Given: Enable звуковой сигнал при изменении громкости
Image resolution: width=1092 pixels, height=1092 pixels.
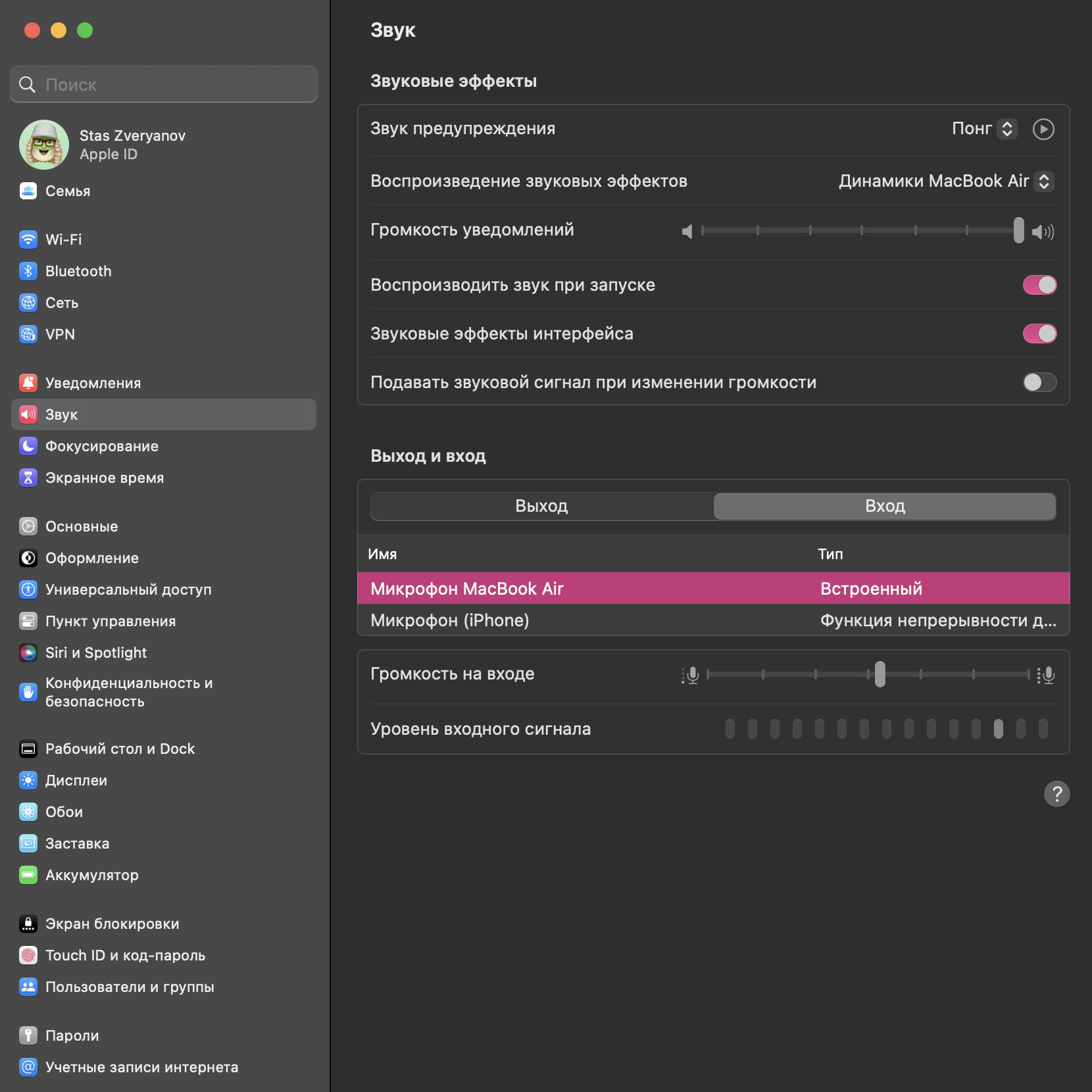Looking at the screenshot, I should [x=1039, y=382].
